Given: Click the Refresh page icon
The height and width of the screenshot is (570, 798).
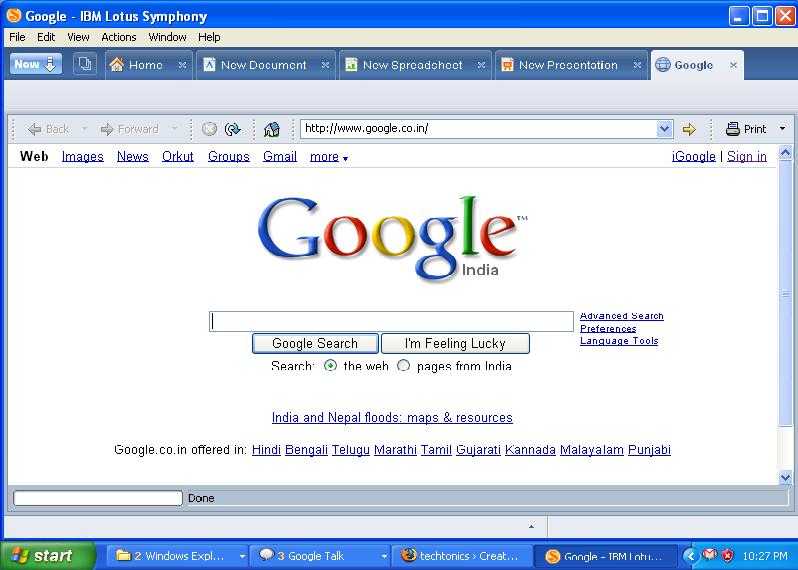Looking at the screenshot, I should click(233, 129).
